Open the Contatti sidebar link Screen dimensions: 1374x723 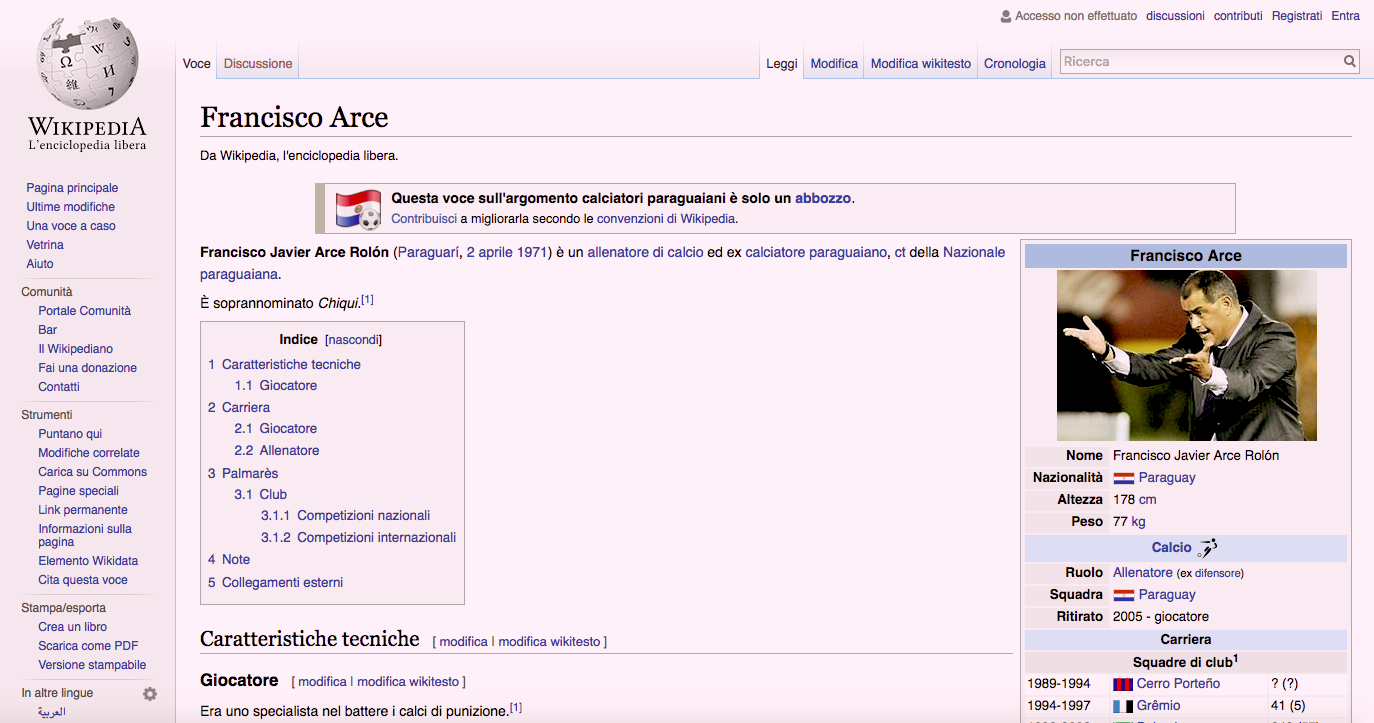tap(59, 387)
